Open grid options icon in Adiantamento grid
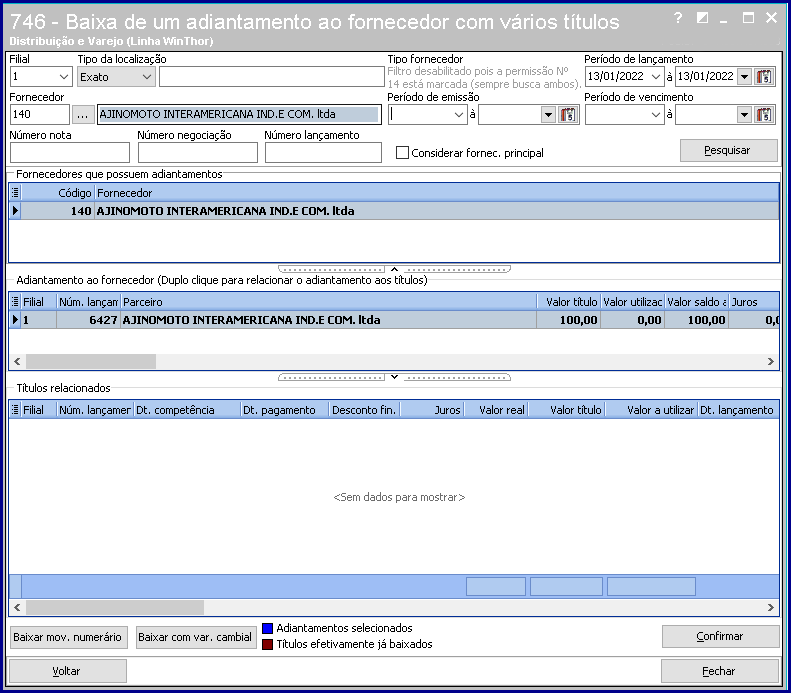Screen dimensions: 791x693 [16, 302]
